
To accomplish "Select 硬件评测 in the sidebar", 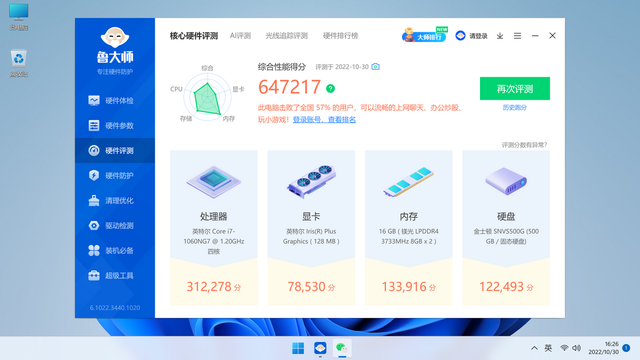I will tap(115, 150).
